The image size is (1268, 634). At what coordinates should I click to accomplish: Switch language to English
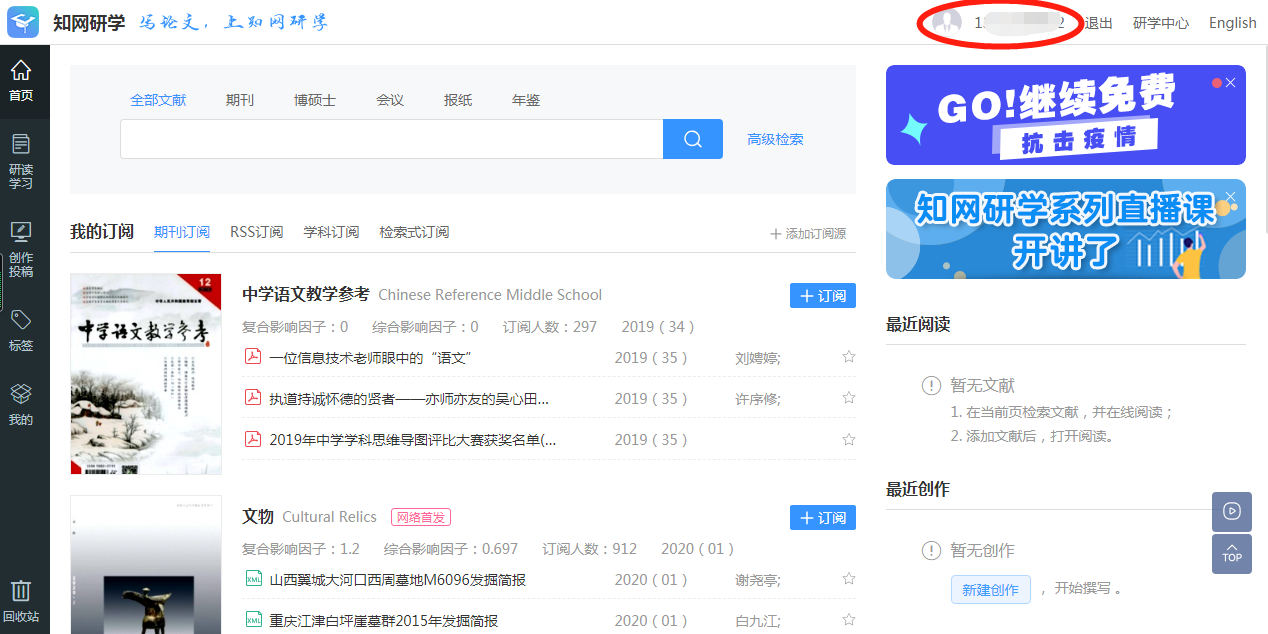coord(1233,23)
